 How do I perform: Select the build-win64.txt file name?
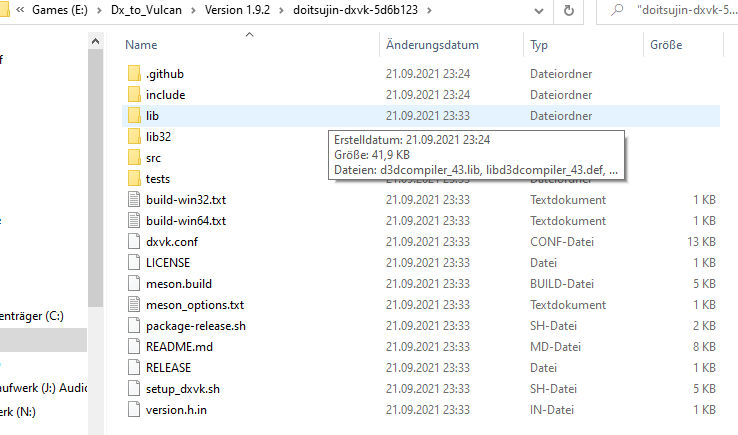click(x=186, y=220)
